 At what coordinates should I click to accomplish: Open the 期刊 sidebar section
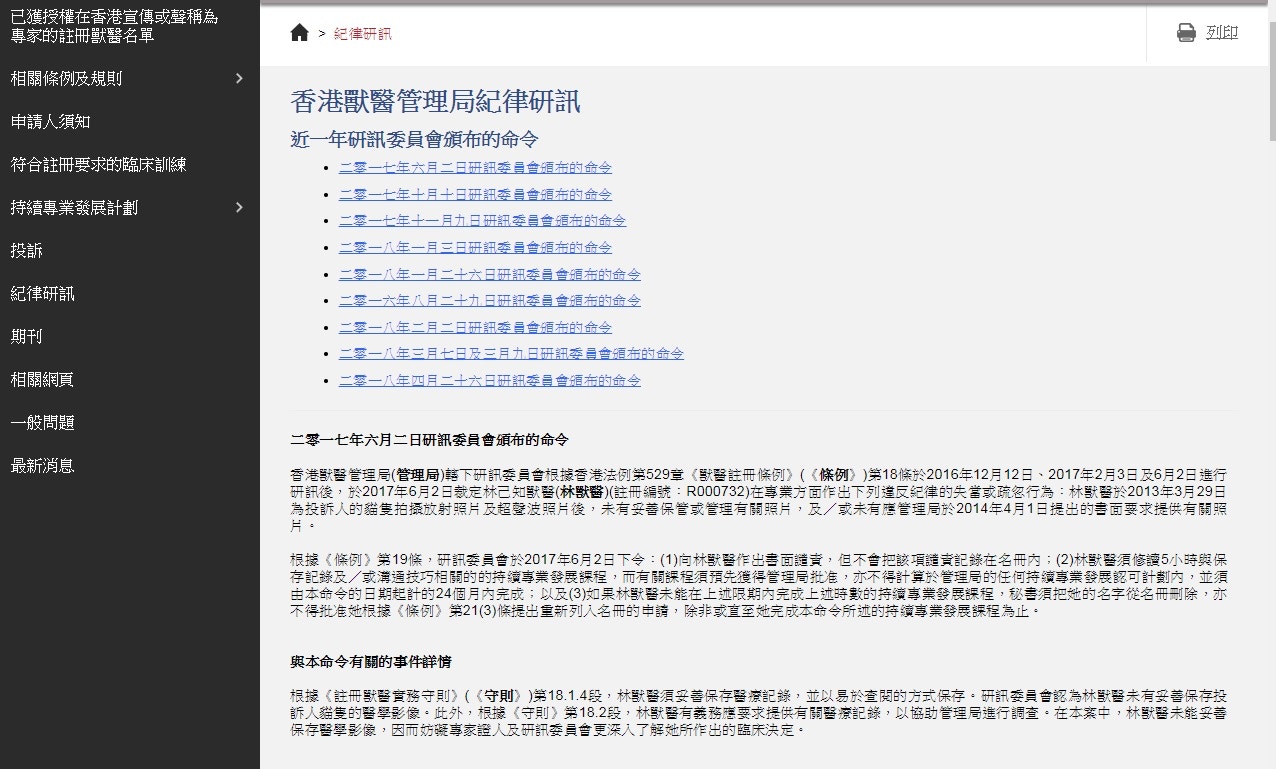tap(25, 337)
